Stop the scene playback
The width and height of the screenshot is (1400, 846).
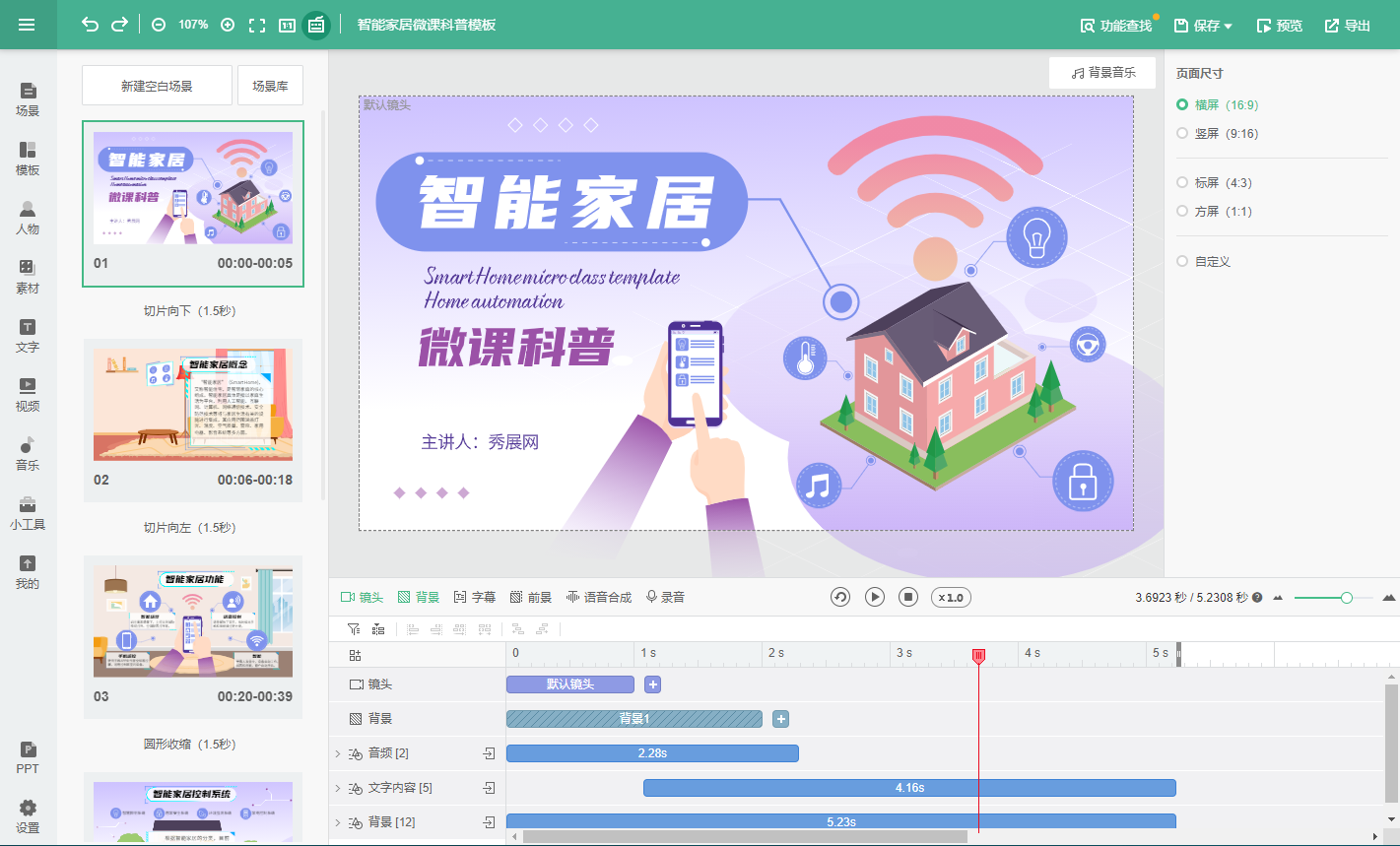909,597
